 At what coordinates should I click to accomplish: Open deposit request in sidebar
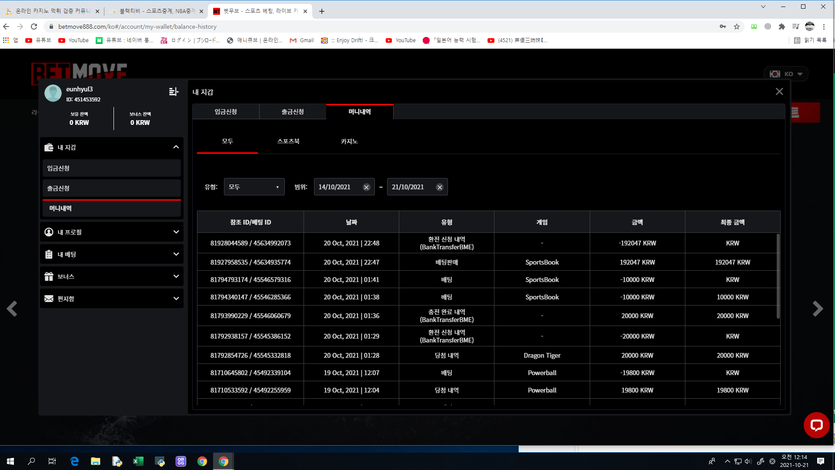coord(112,168)
